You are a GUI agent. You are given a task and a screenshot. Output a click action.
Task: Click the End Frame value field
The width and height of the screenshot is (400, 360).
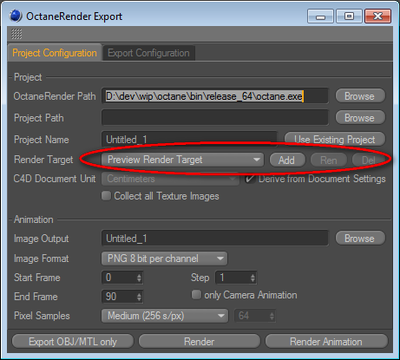pyautogui.click(x=119, y=296)
